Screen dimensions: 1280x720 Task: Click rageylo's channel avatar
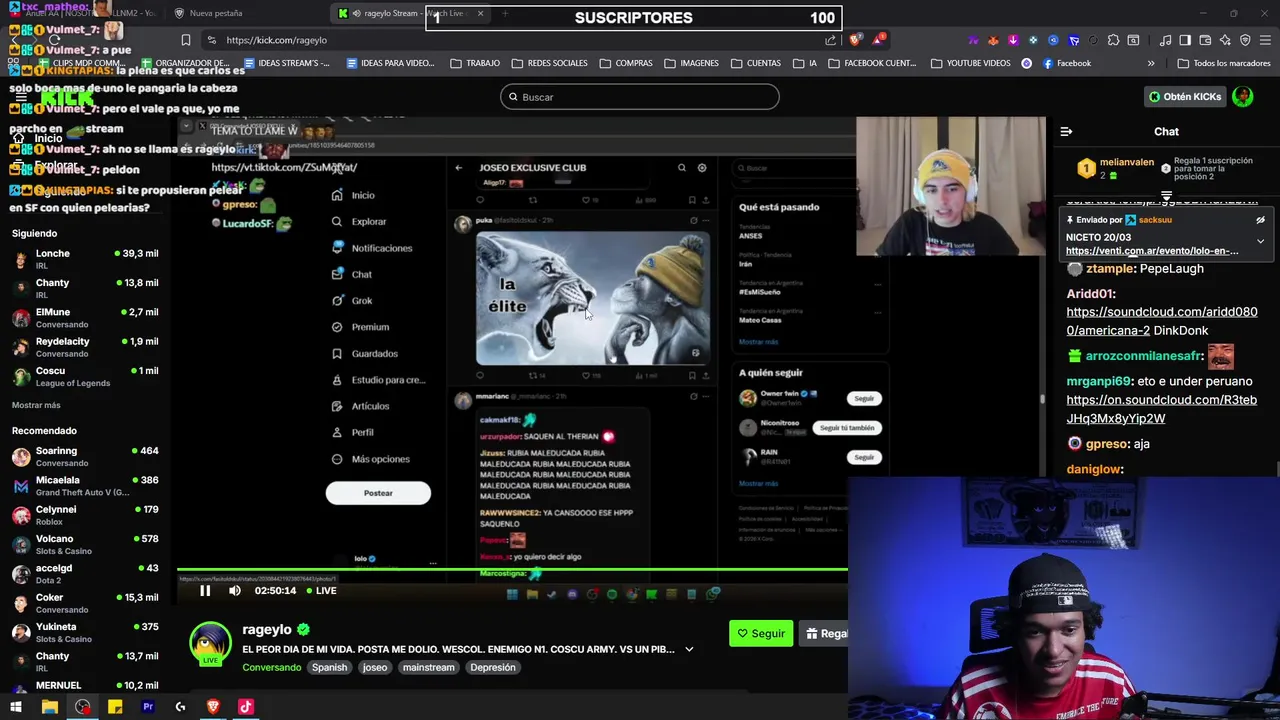click(x=210, y=642)
